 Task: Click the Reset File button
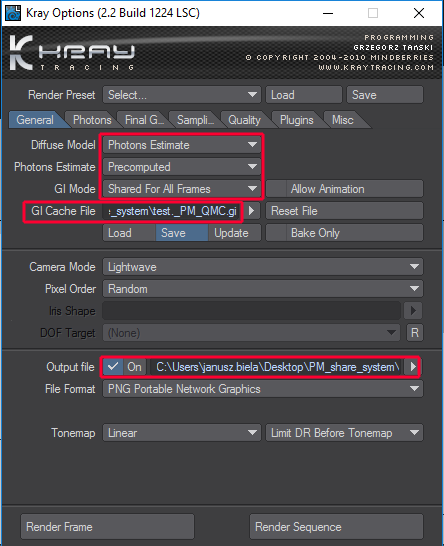click(344, 211)
